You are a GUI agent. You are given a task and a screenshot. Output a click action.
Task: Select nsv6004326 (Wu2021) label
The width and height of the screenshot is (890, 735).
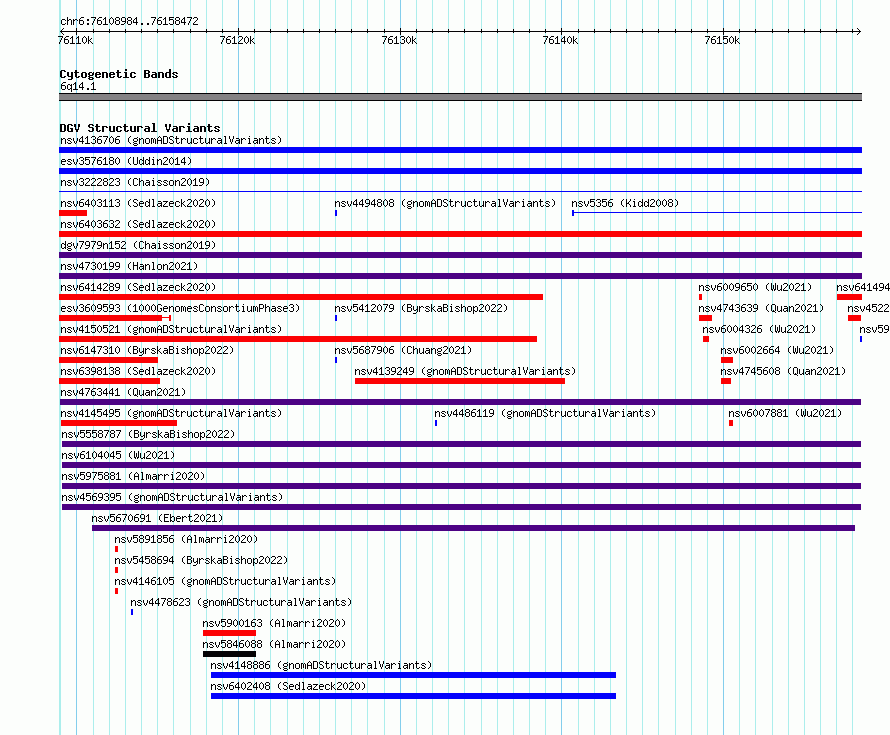point(759,329)
